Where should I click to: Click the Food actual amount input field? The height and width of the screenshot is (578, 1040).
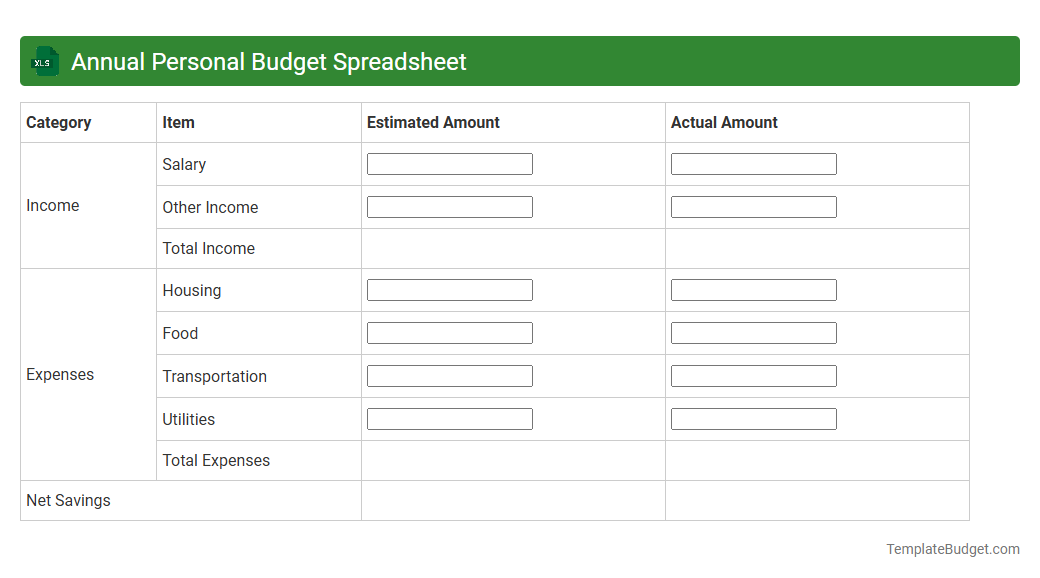click(753, 332)
